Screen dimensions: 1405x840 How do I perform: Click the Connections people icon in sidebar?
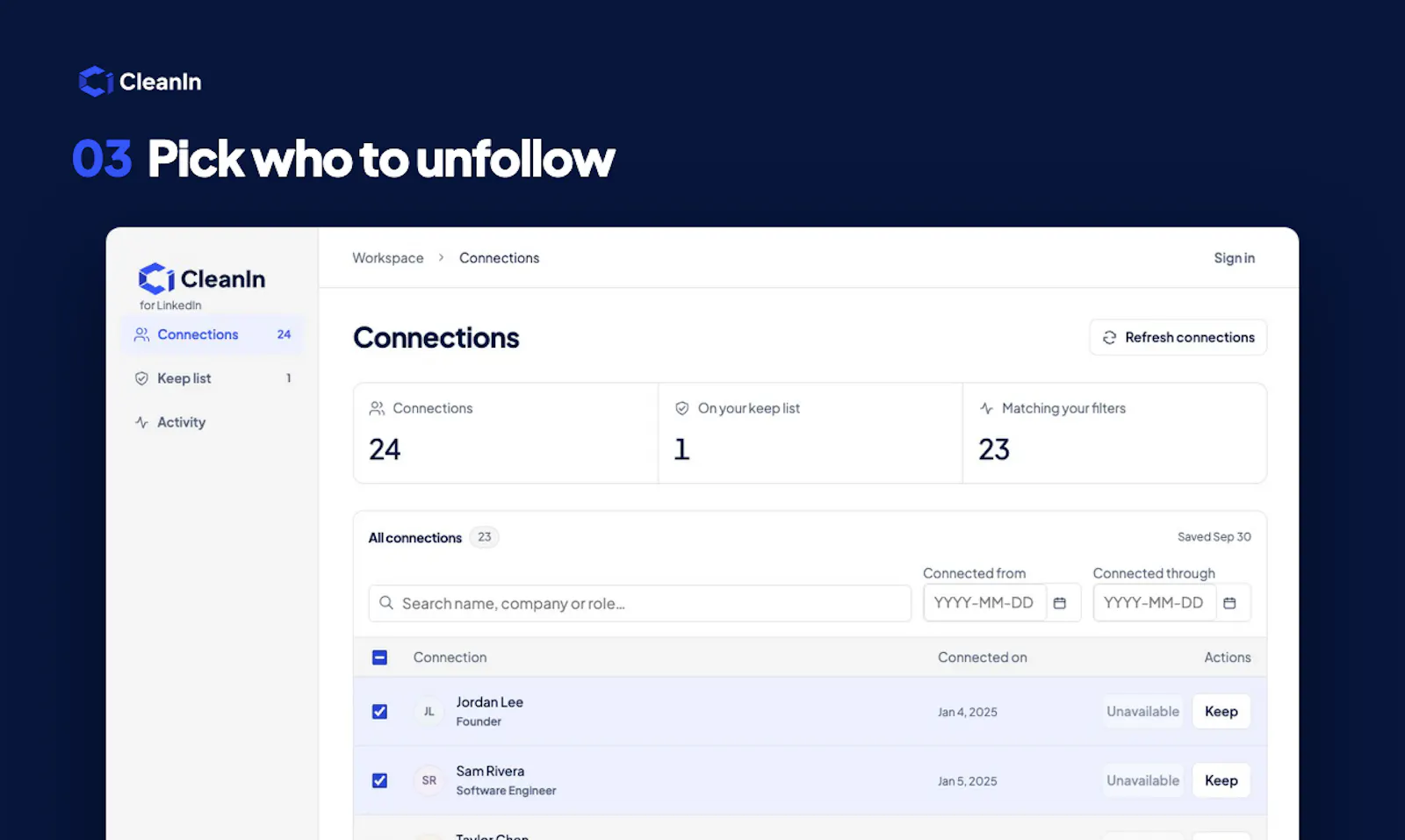(x=141, y=334)
